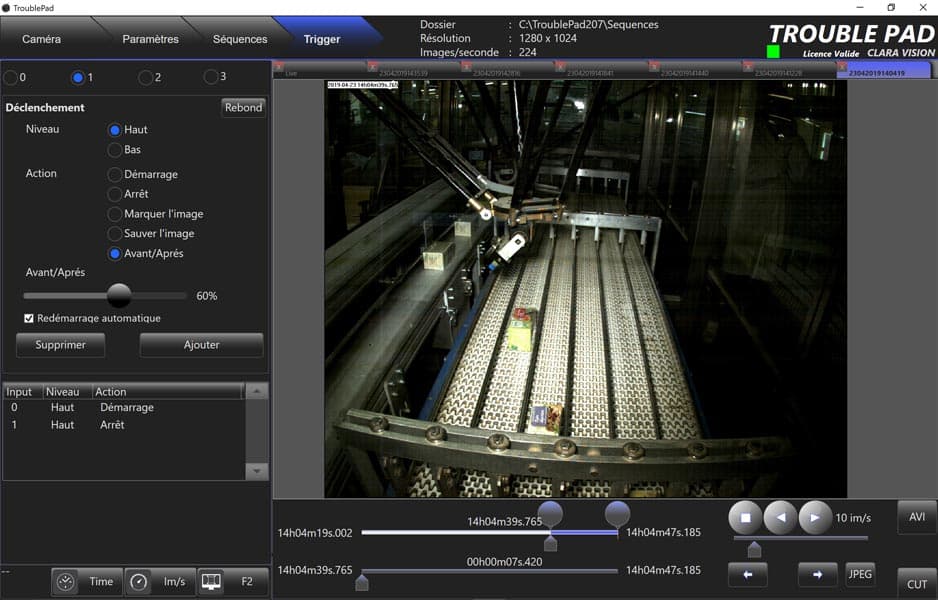Click the Input column header
Image resolution: width=938 pixels, height=600 pixels.
pos(23,392)
